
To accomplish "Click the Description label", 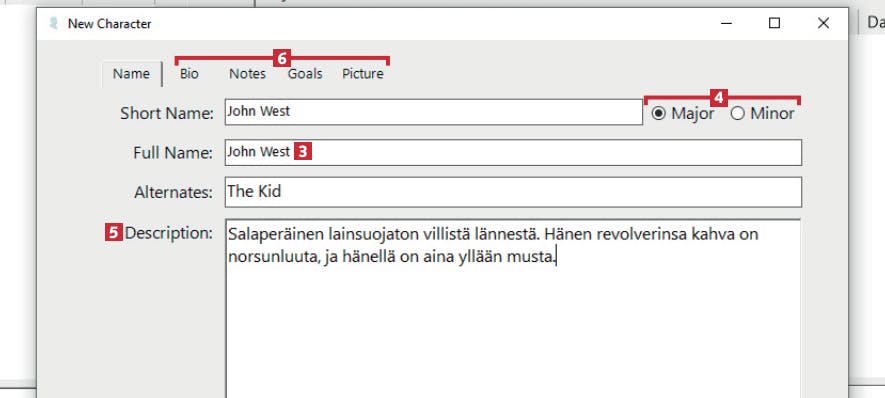I will click(168, 233).
